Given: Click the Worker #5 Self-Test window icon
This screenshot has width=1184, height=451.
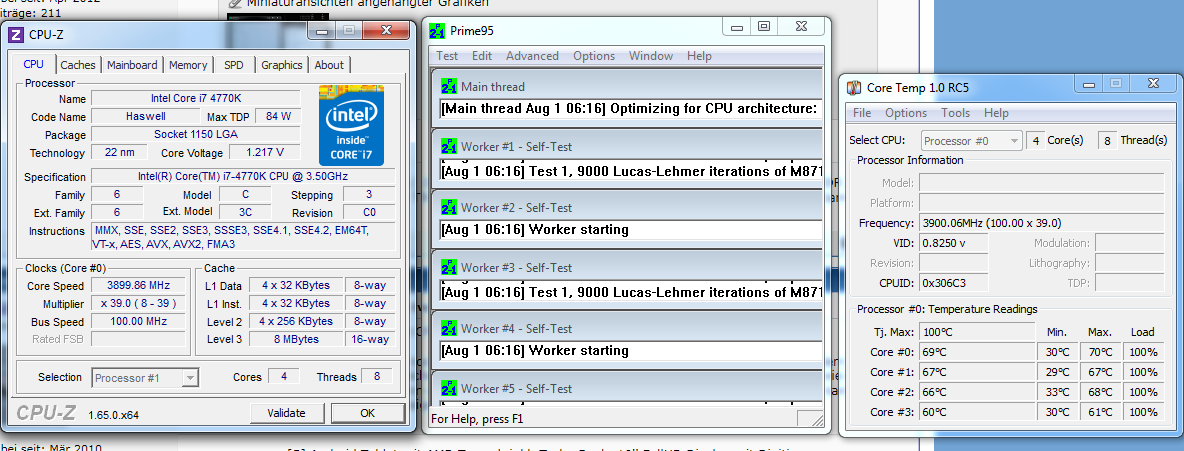Looking at the screenshot, I should 449,388.
